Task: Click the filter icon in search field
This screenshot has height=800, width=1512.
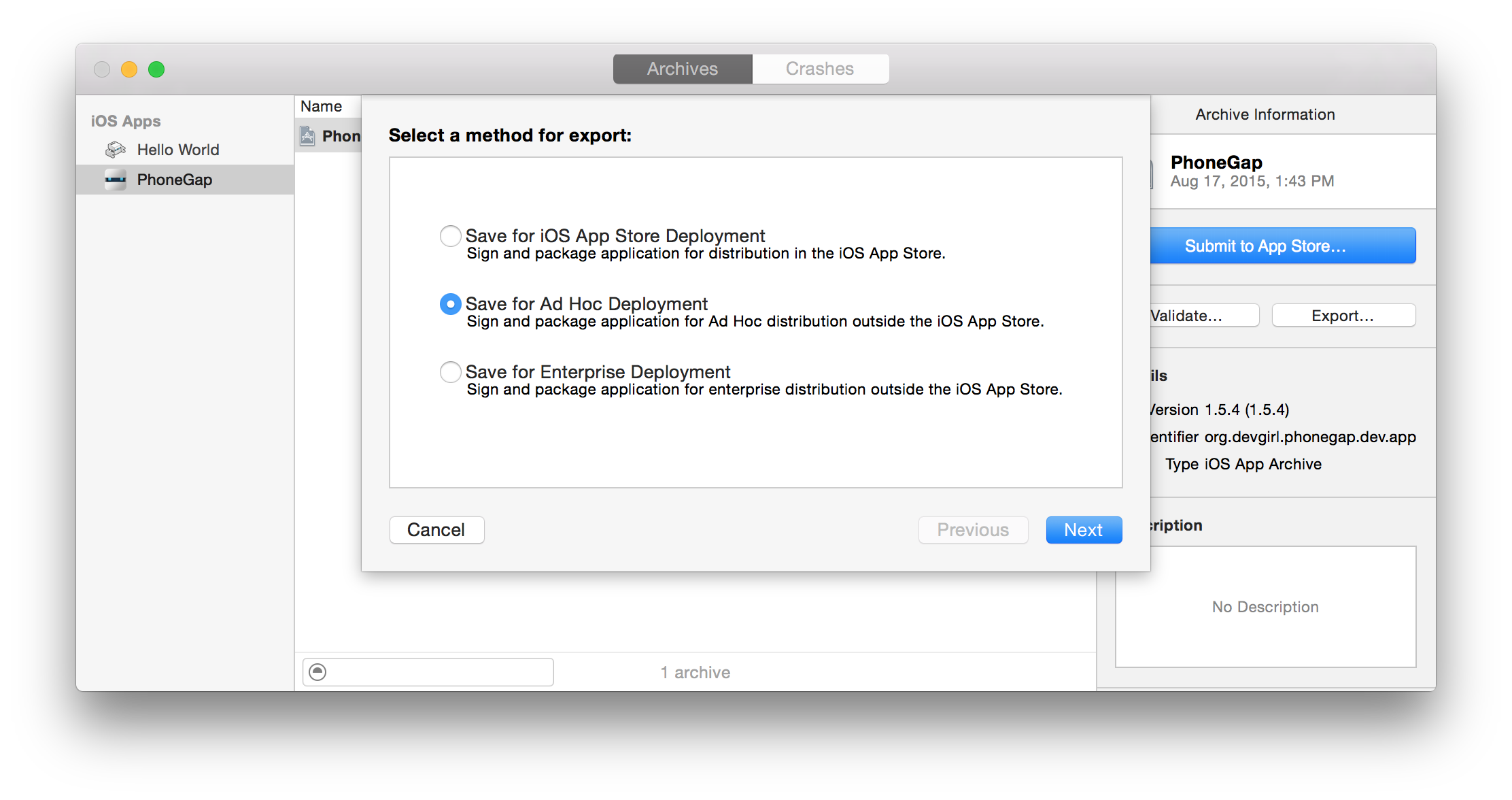Action: (317, 672)
